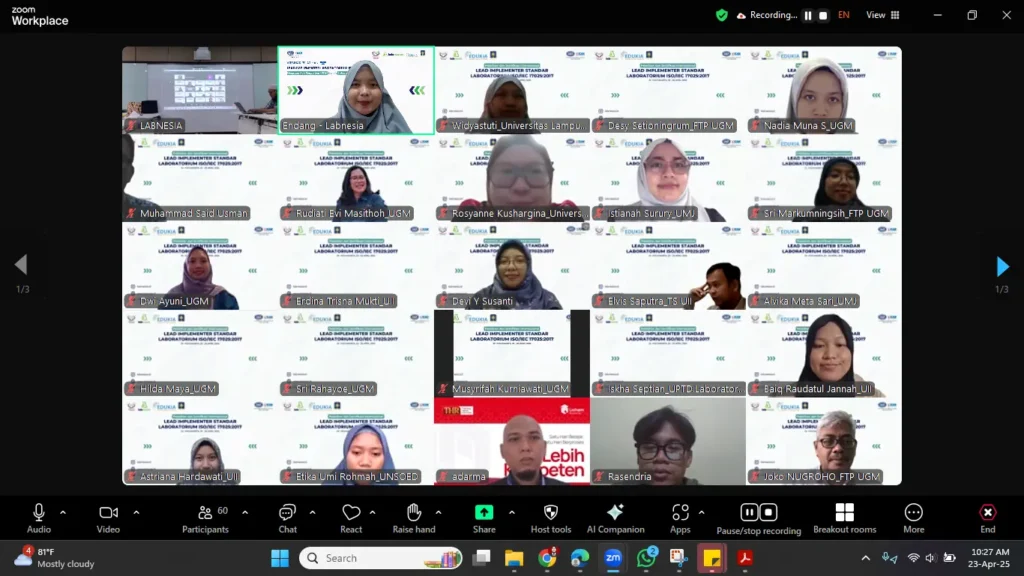Expand audio options arrow next to Audio
Screen dimensions: 1024x576
tap(62, 513)
